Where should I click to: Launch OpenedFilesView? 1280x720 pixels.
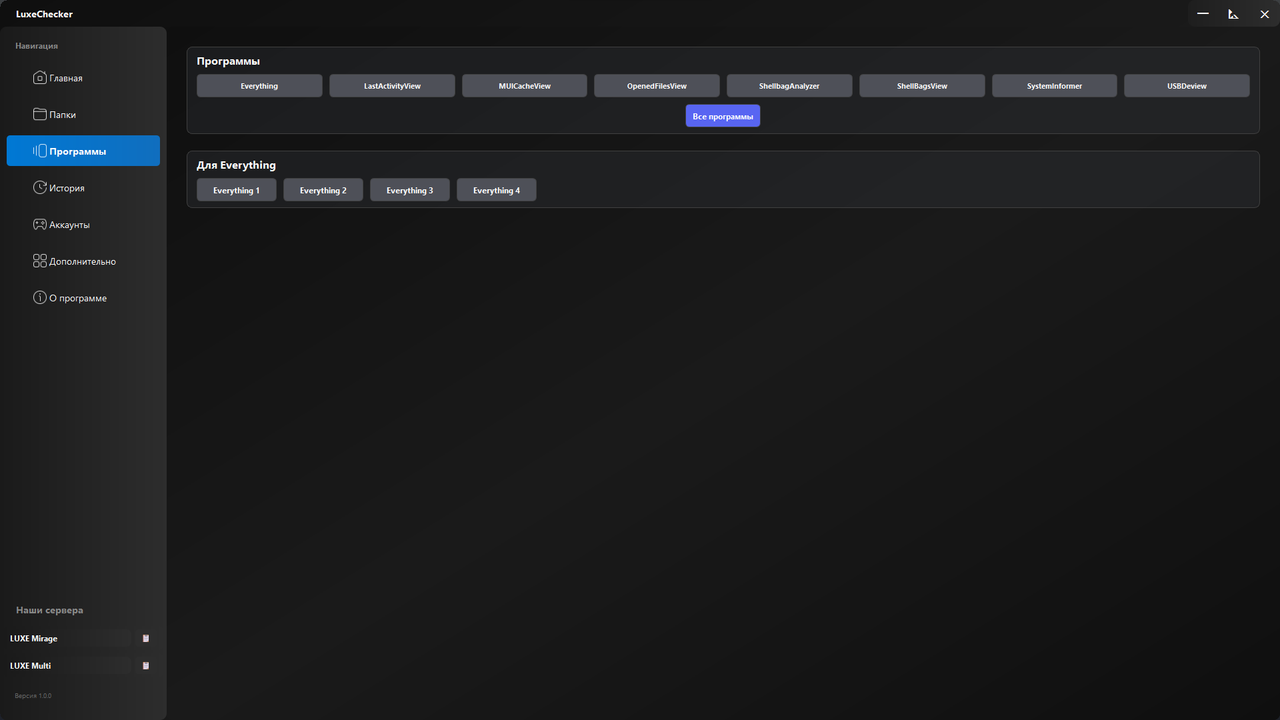[657, 86]
